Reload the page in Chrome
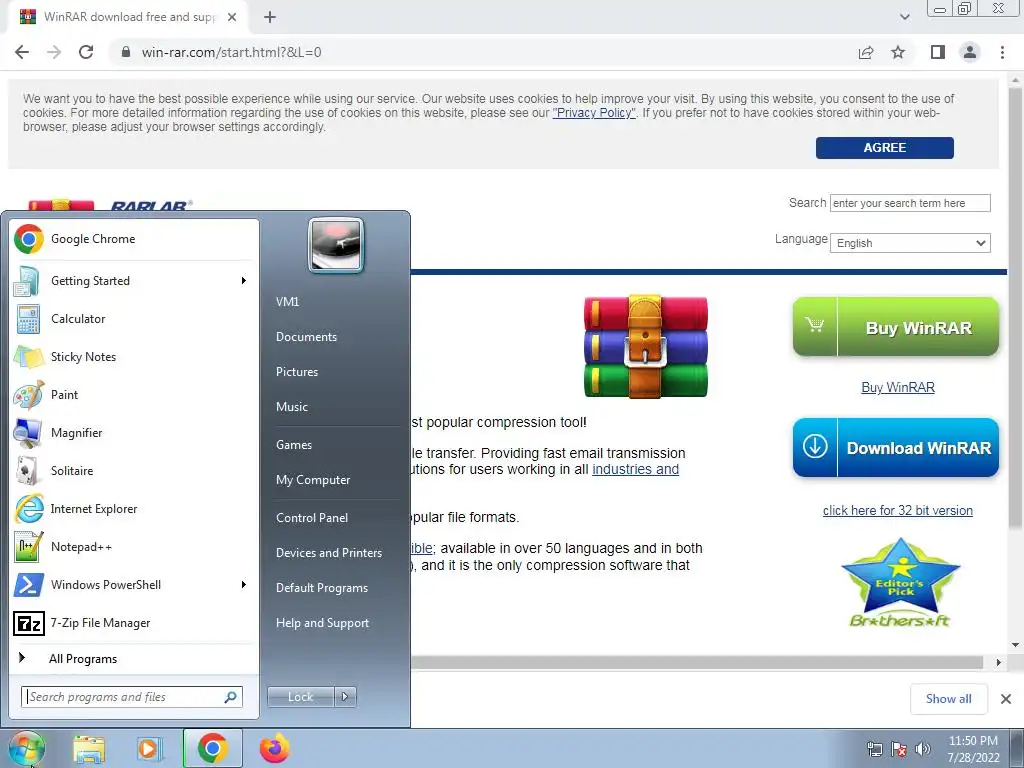Image resolution: width=1024 pixels, height=768 pixels. pos(86,52)
